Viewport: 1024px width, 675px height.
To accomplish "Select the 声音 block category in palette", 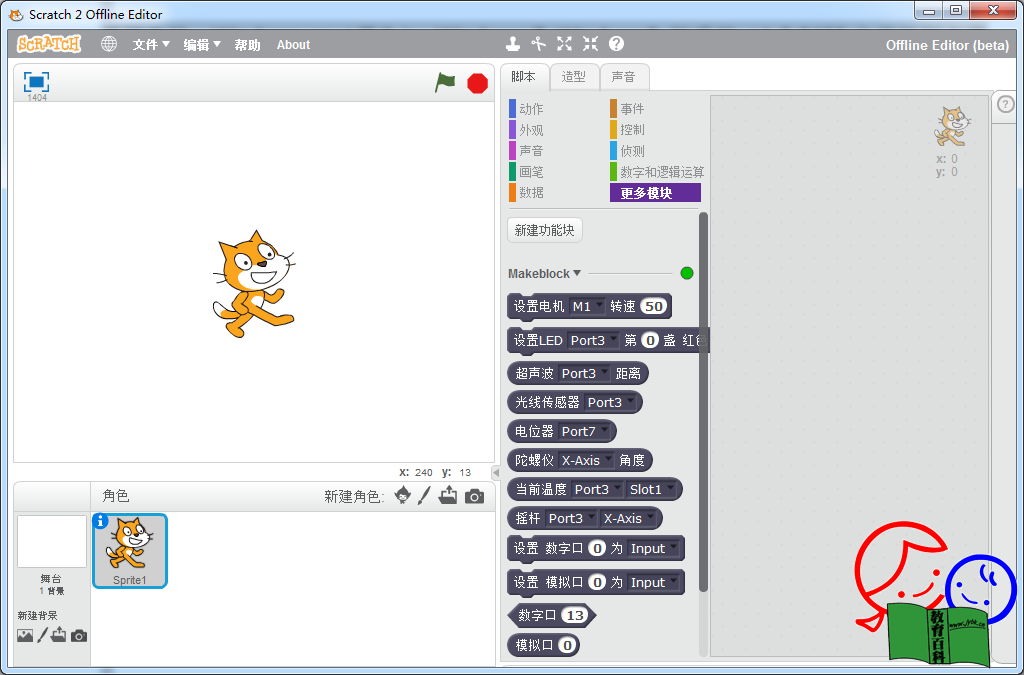I will (526, 151).
